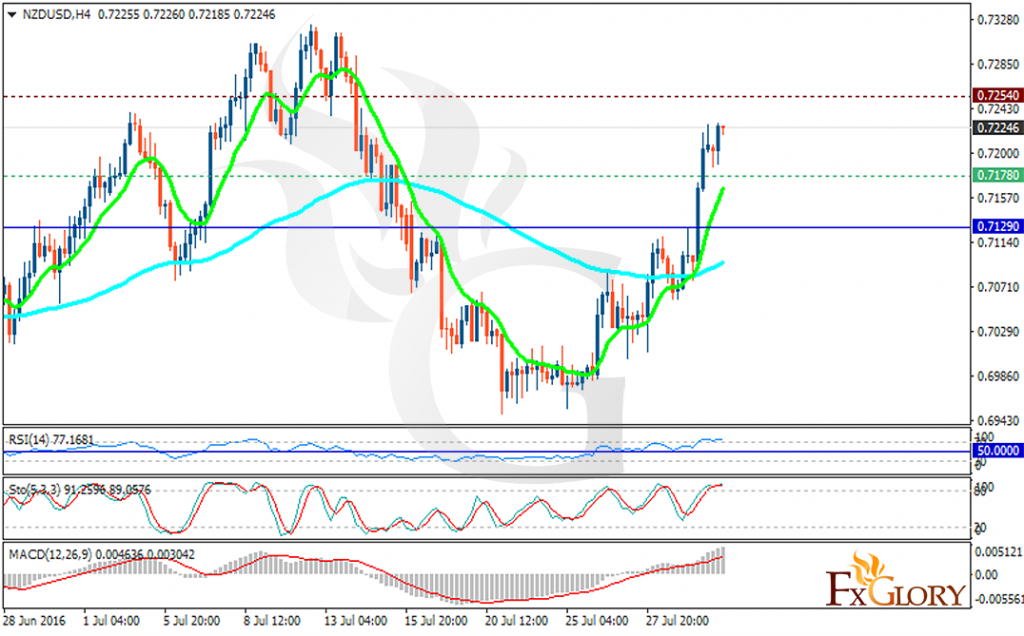This screenshot has width=1024, height=636.
Task: Click the 8 Jul 12:00 time label
Action: tap(272, 620)
